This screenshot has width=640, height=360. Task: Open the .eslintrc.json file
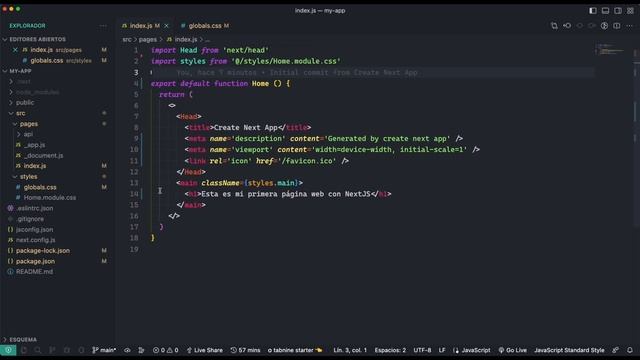(x=35, y=208)
